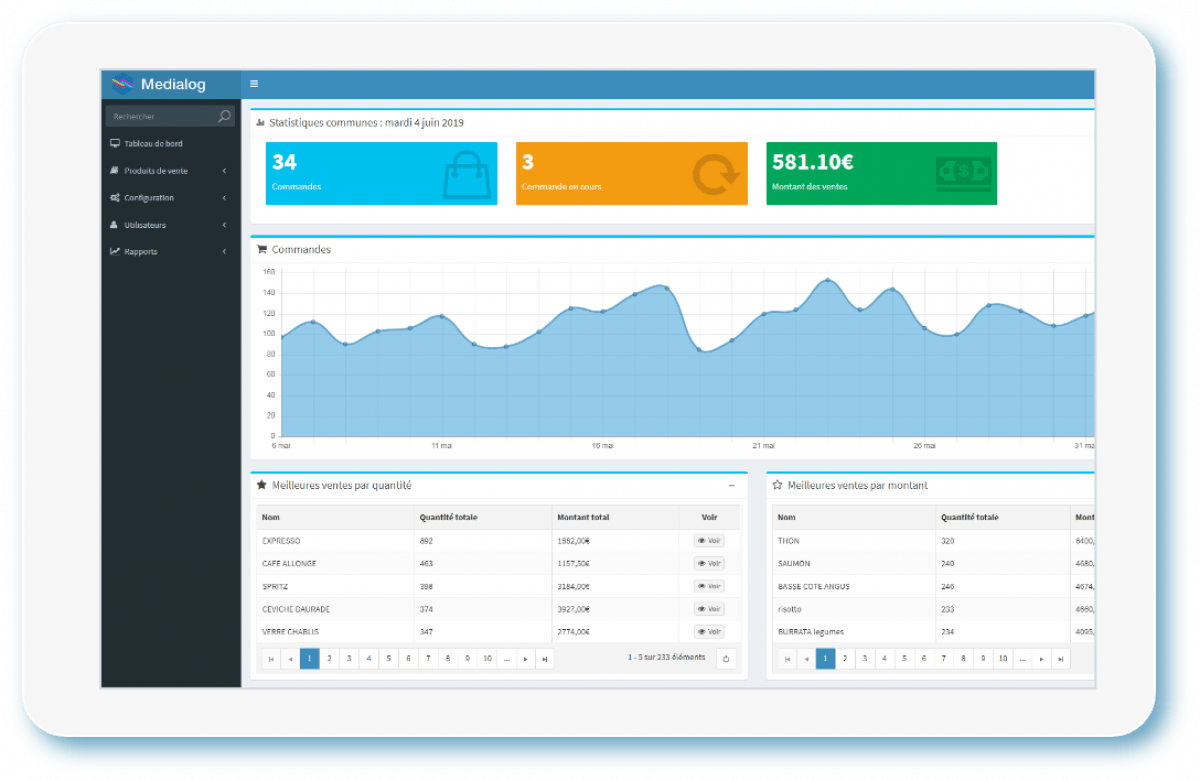
Task: Click the search magnifier icon
Action: tap(224, 116)
